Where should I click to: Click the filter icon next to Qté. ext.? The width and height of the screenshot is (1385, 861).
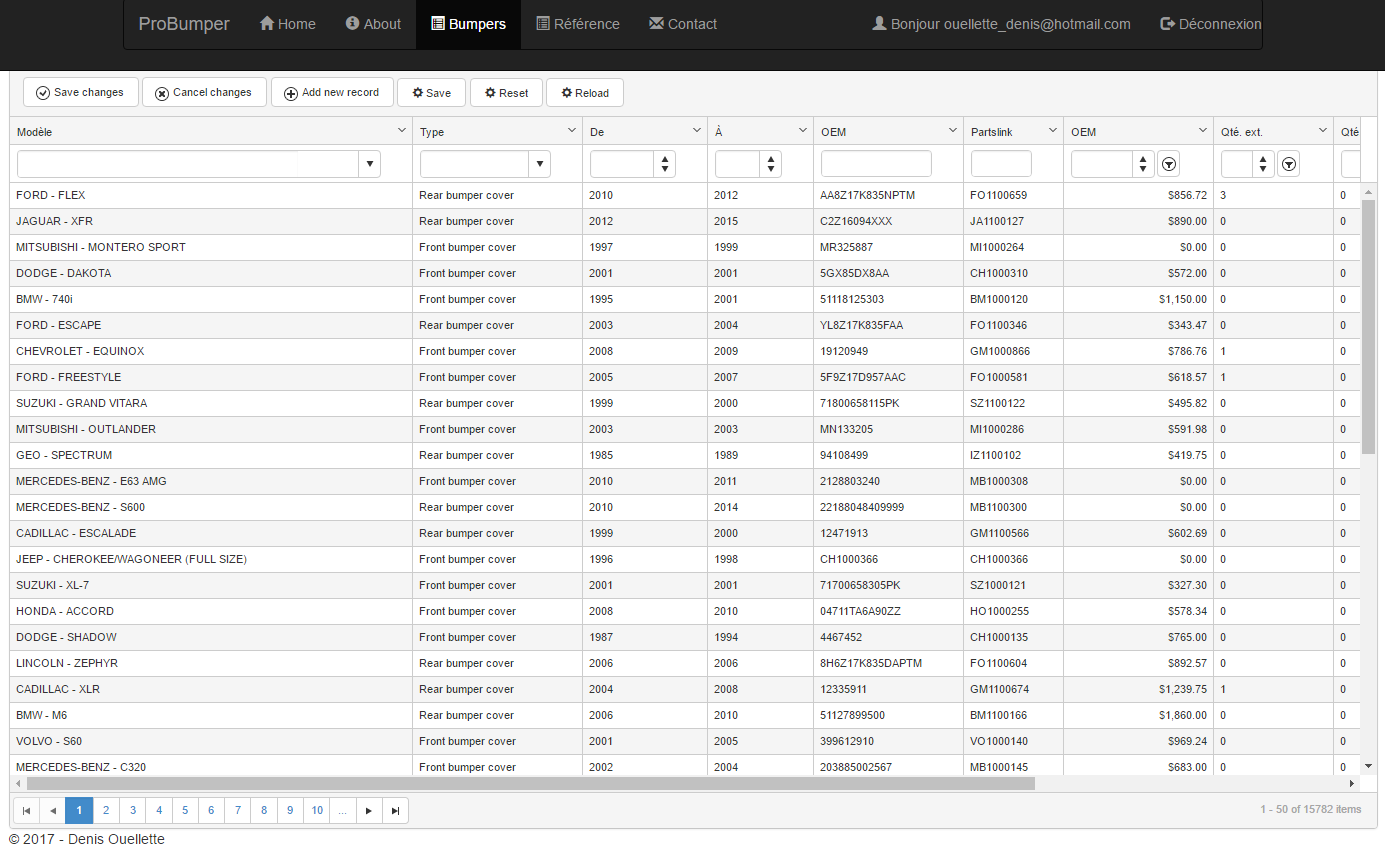(1289, 164)
